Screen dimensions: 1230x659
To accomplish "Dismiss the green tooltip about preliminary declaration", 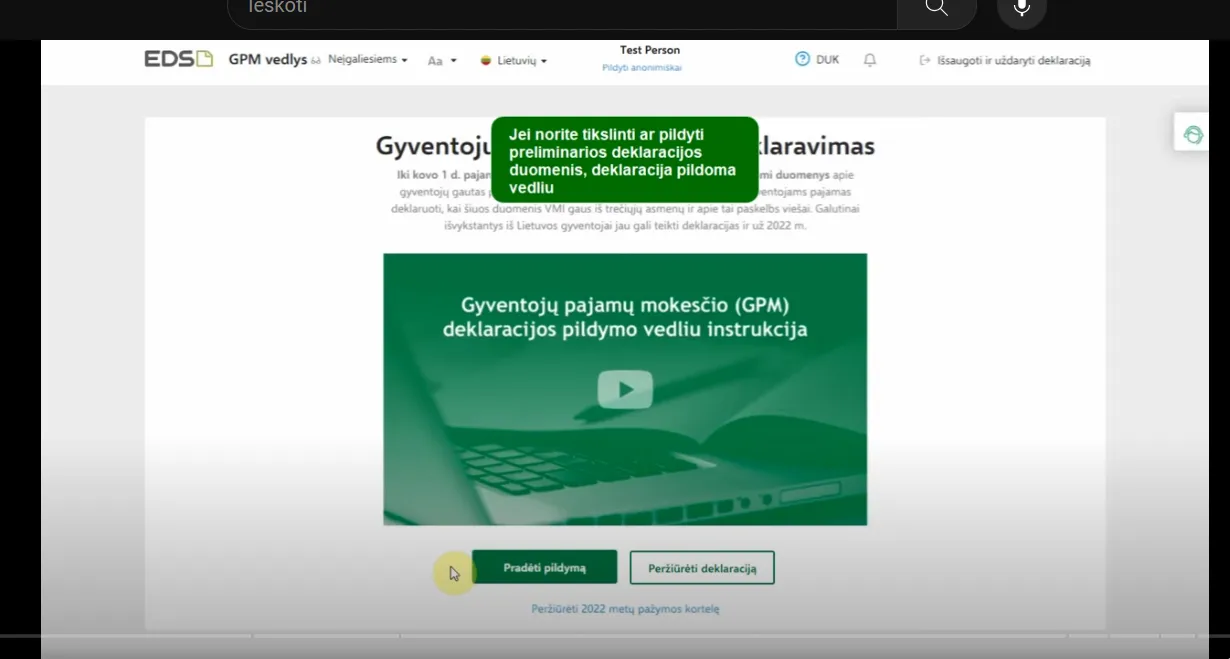I will (x=625, y=159).
